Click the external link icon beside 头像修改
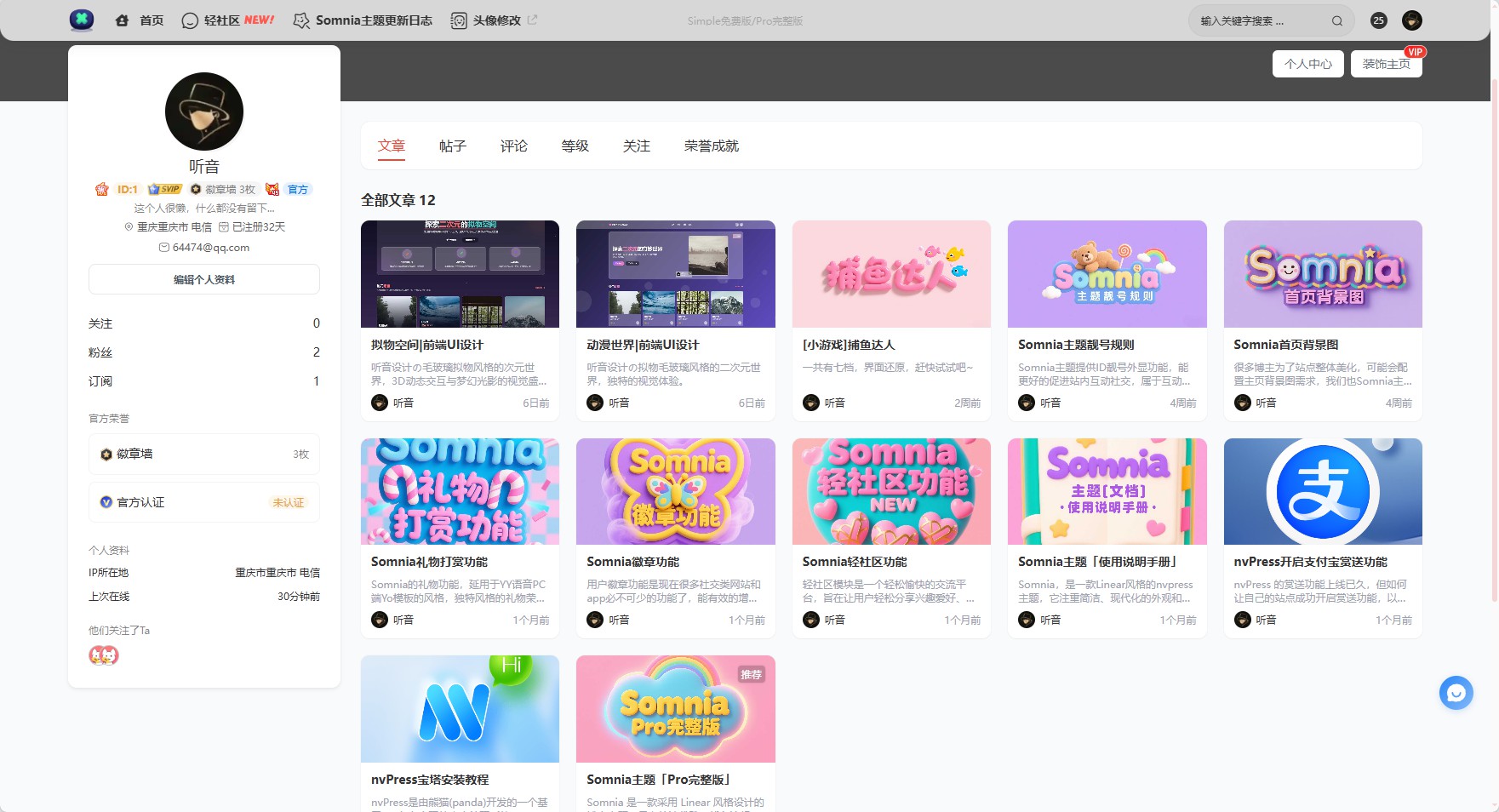The width and height of the screenshot is (1499, 812). pos(533,20)
